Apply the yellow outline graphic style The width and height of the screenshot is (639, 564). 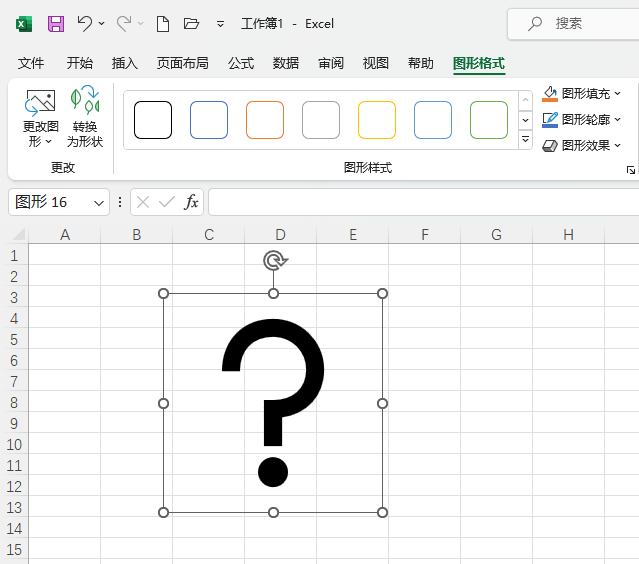(377, 120)
